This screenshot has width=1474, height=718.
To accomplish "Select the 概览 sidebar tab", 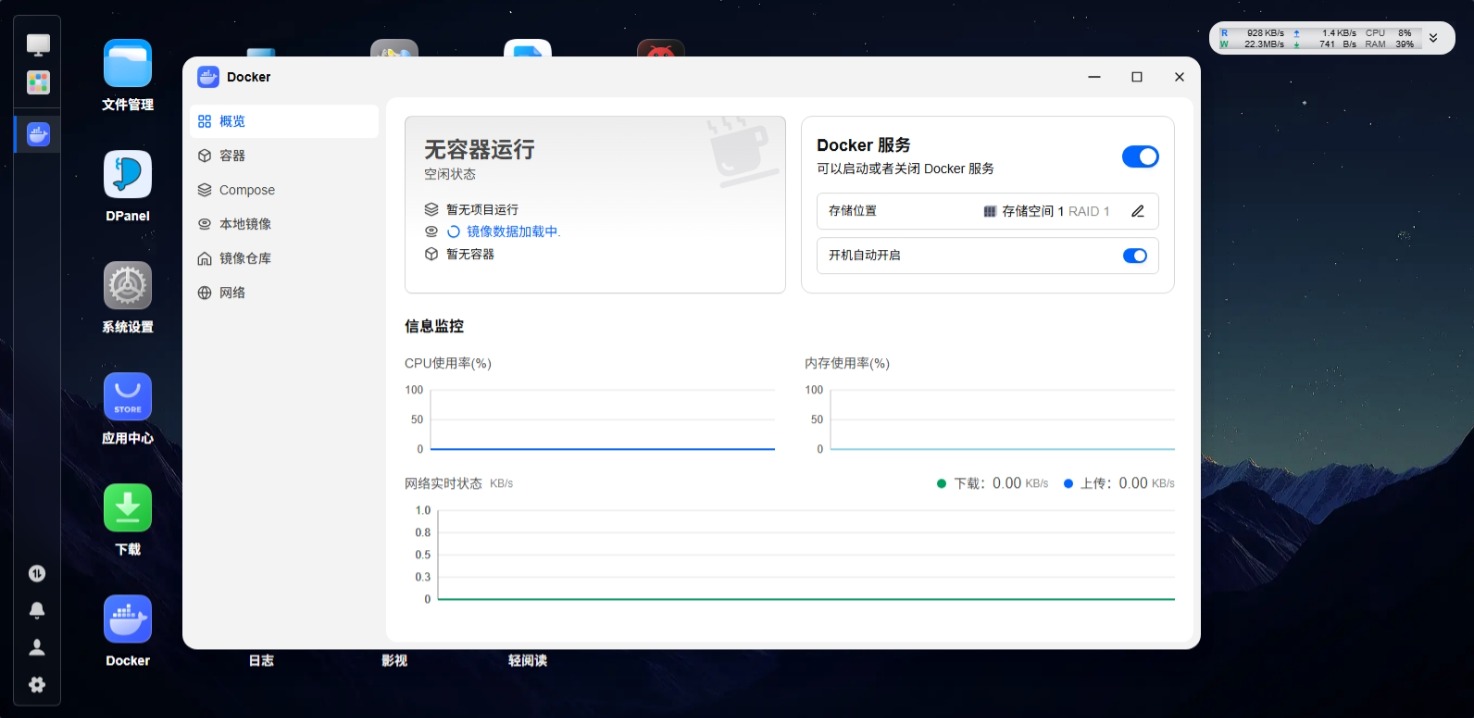I will click(x=284, y=121).
